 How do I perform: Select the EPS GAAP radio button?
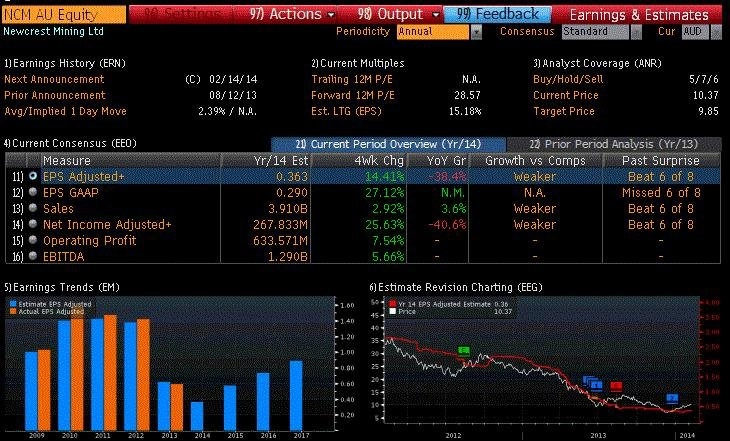(33, 192)
